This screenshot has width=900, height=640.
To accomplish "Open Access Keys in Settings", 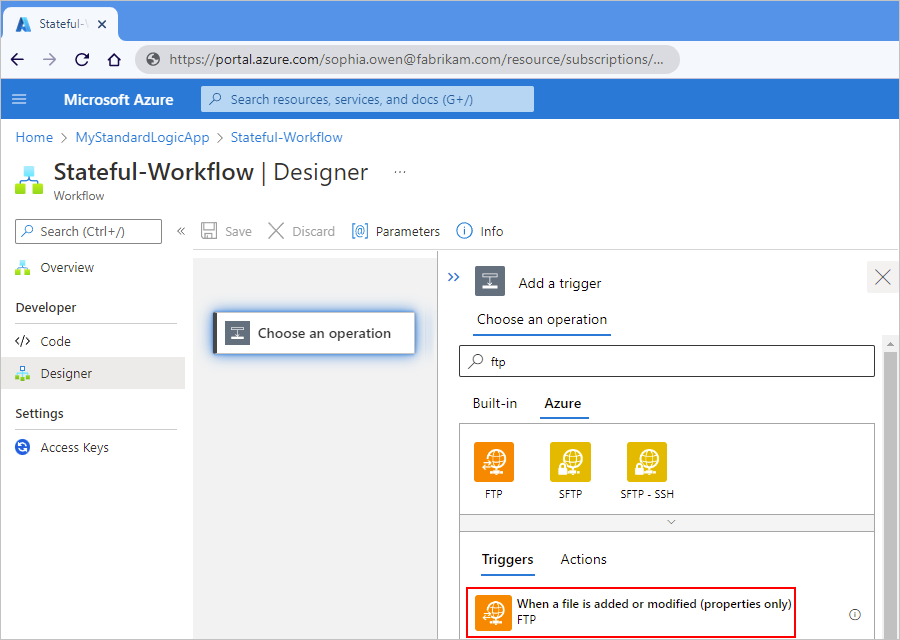I will pyautogui.click(x=72, y=447).
